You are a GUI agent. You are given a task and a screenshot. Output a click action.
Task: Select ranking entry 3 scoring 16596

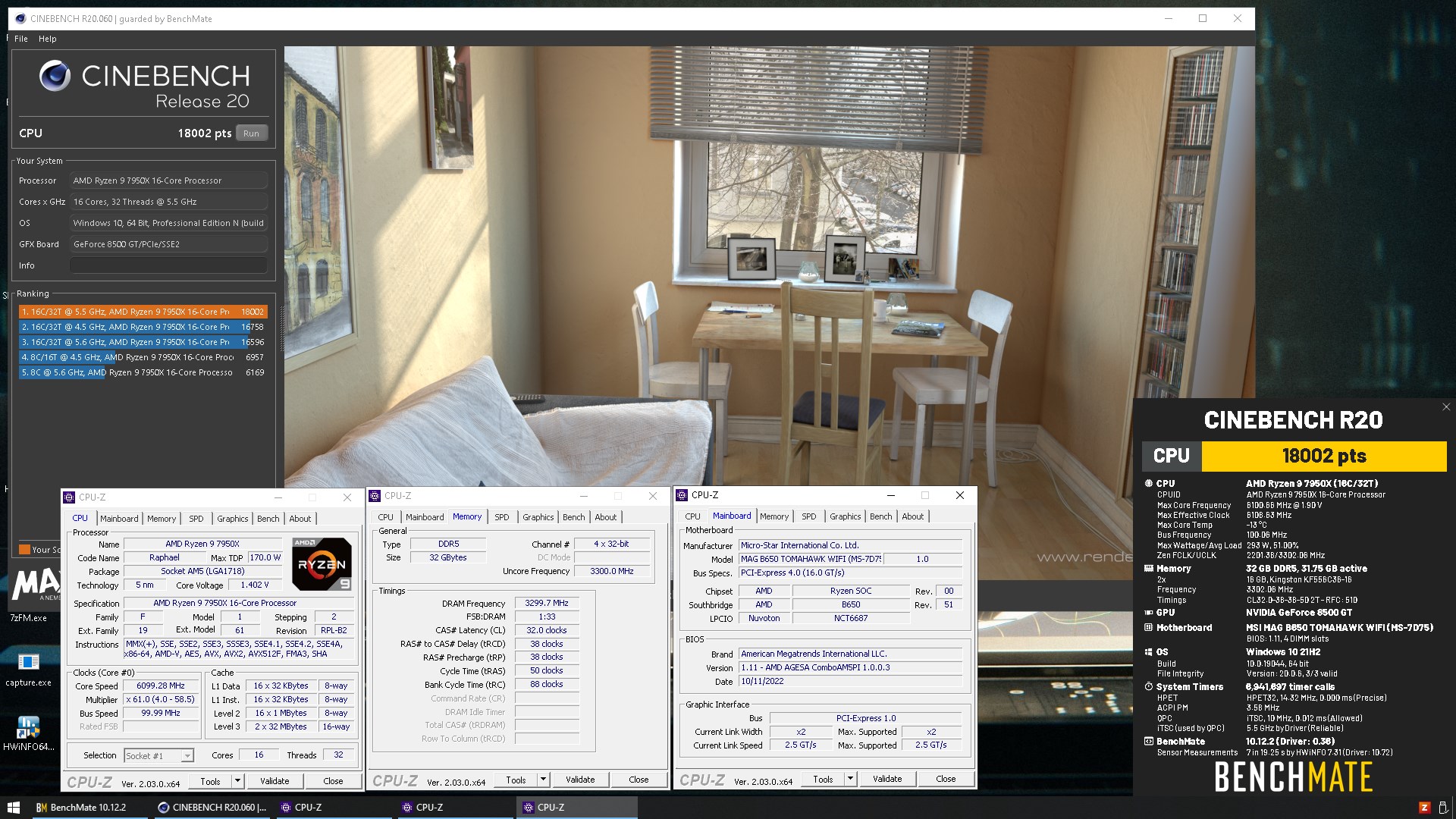point(143,342)
